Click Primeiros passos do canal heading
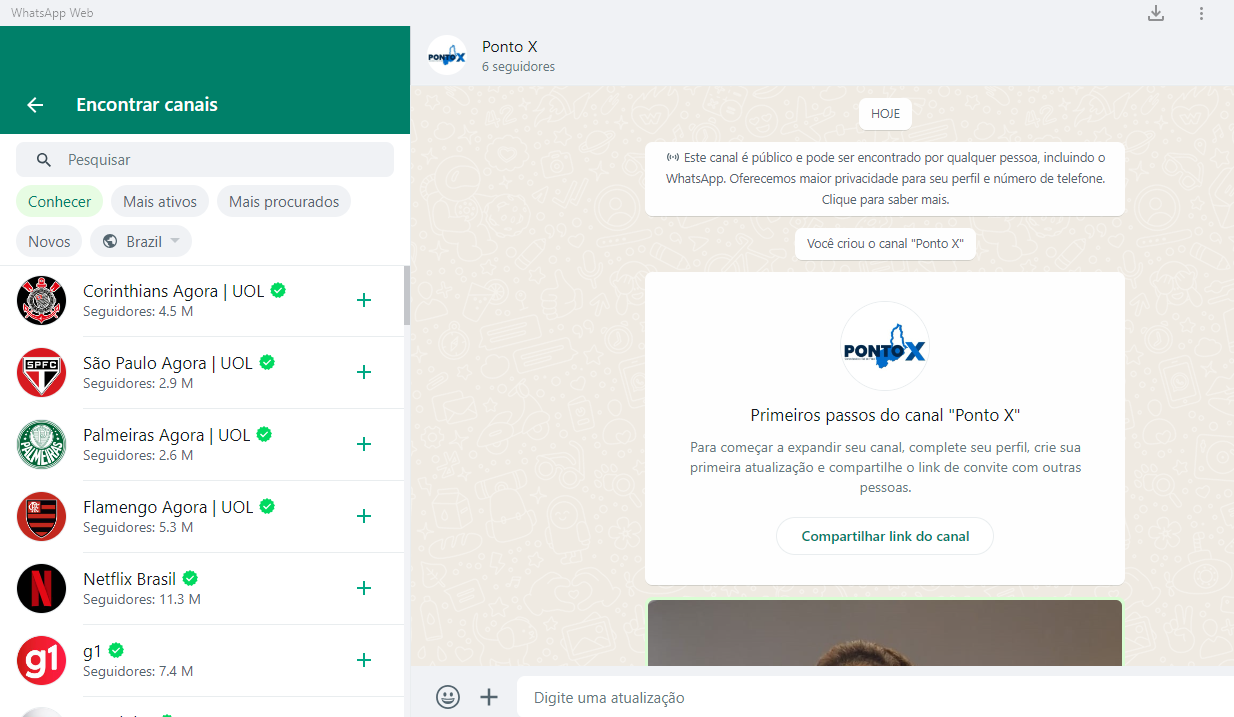Viewport: 1234px width, 717px height. 885,415
